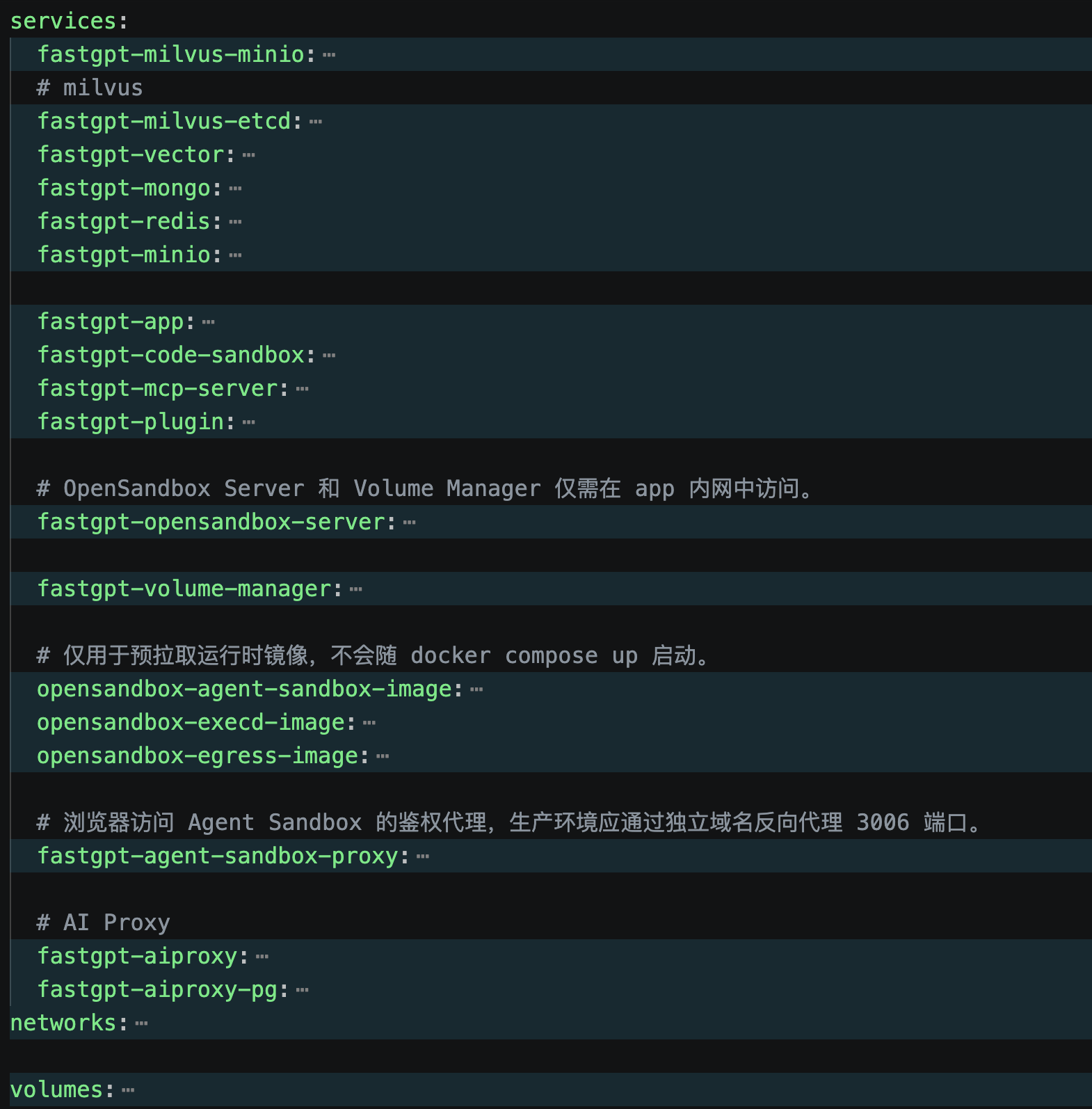Click the 'fastgpt-opensandbox-server:' key text
Image resolution: width=1092 pixels, height=1109 pixels.
pos(217,522)
